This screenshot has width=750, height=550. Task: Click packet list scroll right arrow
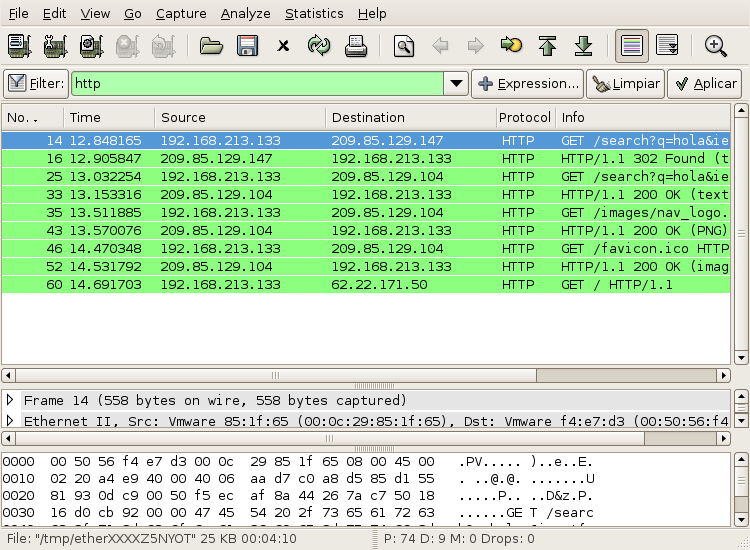(x=724, y=375)
